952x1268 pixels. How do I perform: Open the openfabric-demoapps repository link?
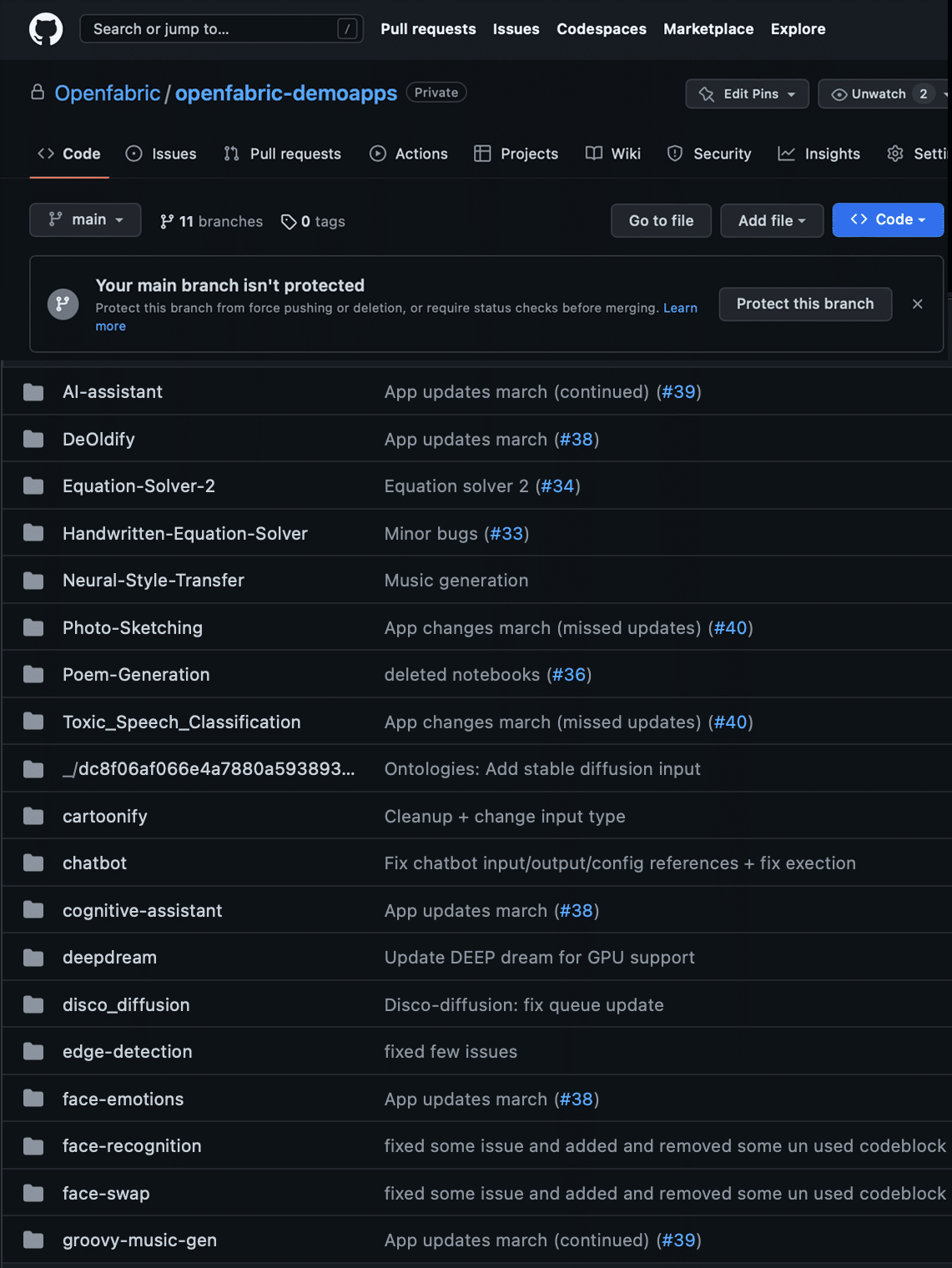(x=286, y=93)
